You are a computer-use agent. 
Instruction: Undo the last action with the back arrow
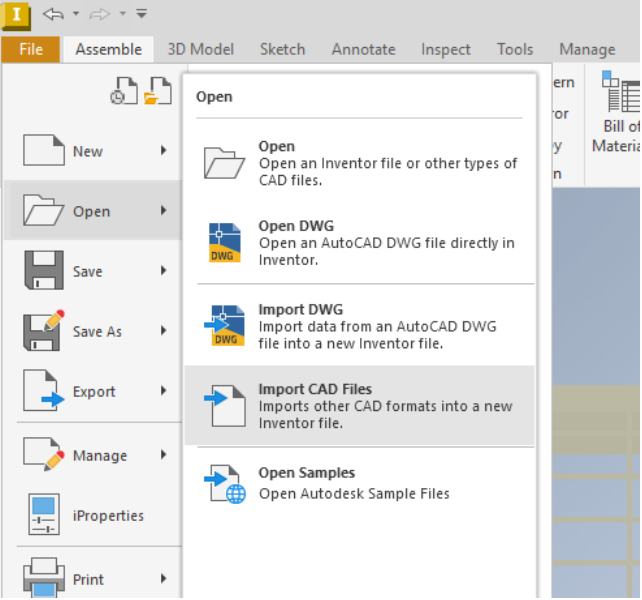54,14
